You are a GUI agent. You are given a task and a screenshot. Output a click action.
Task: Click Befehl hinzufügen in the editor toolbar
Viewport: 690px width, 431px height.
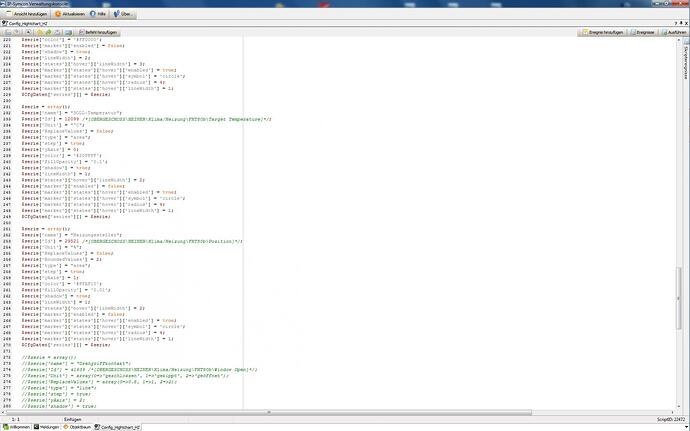coord(98,33)
